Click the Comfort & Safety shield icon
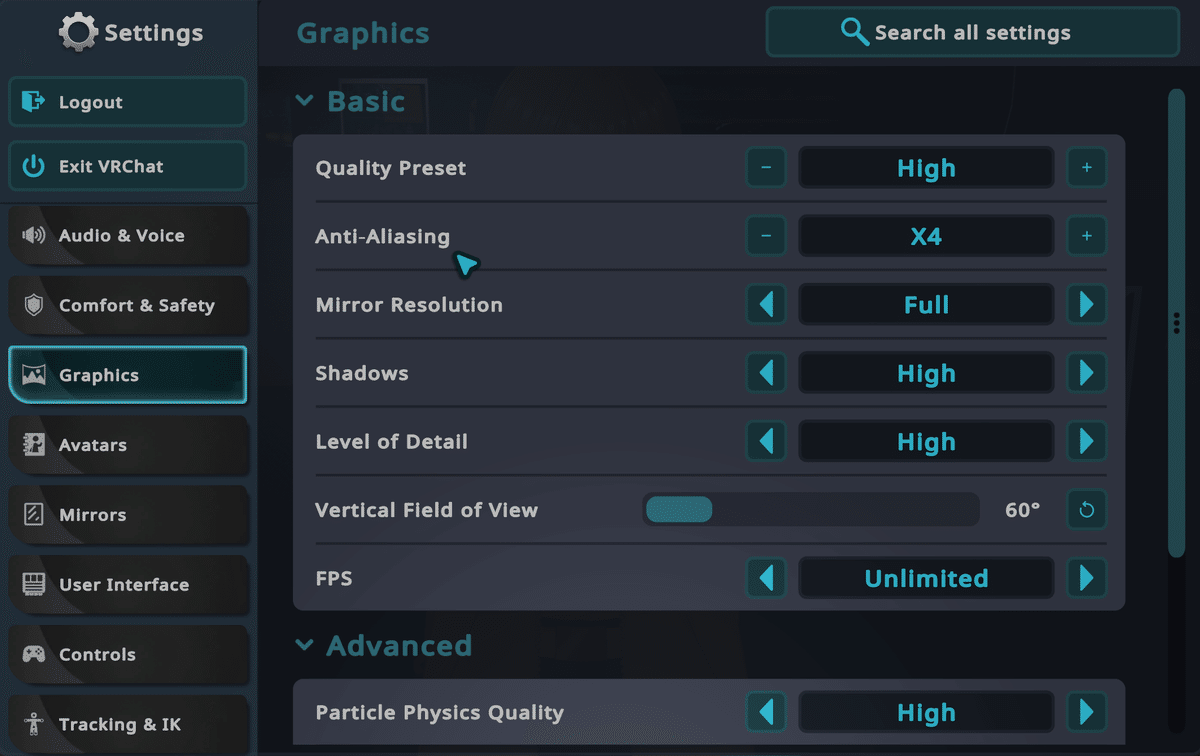The width and height of the screenshot is (1200, 756). 33,306
